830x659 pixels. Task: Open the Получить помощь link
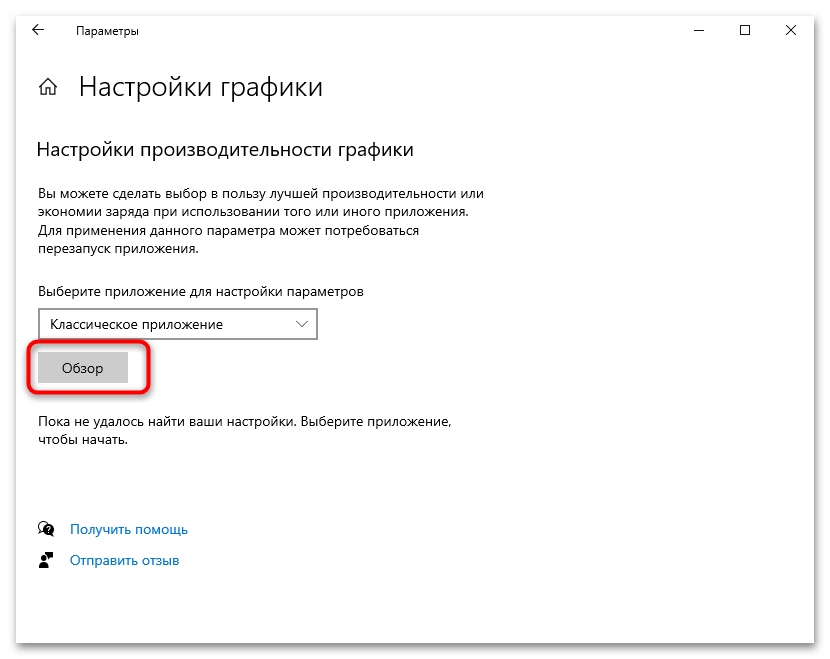128,528
